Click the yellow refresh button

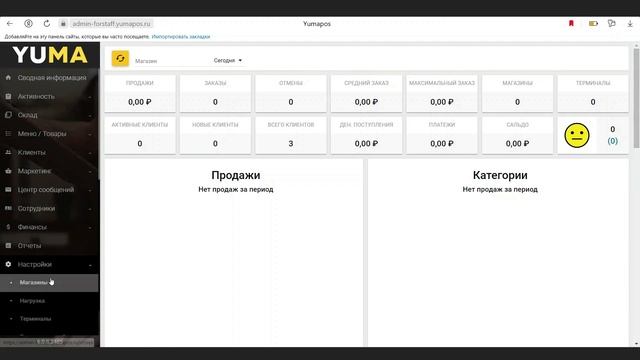coord(120,58)
